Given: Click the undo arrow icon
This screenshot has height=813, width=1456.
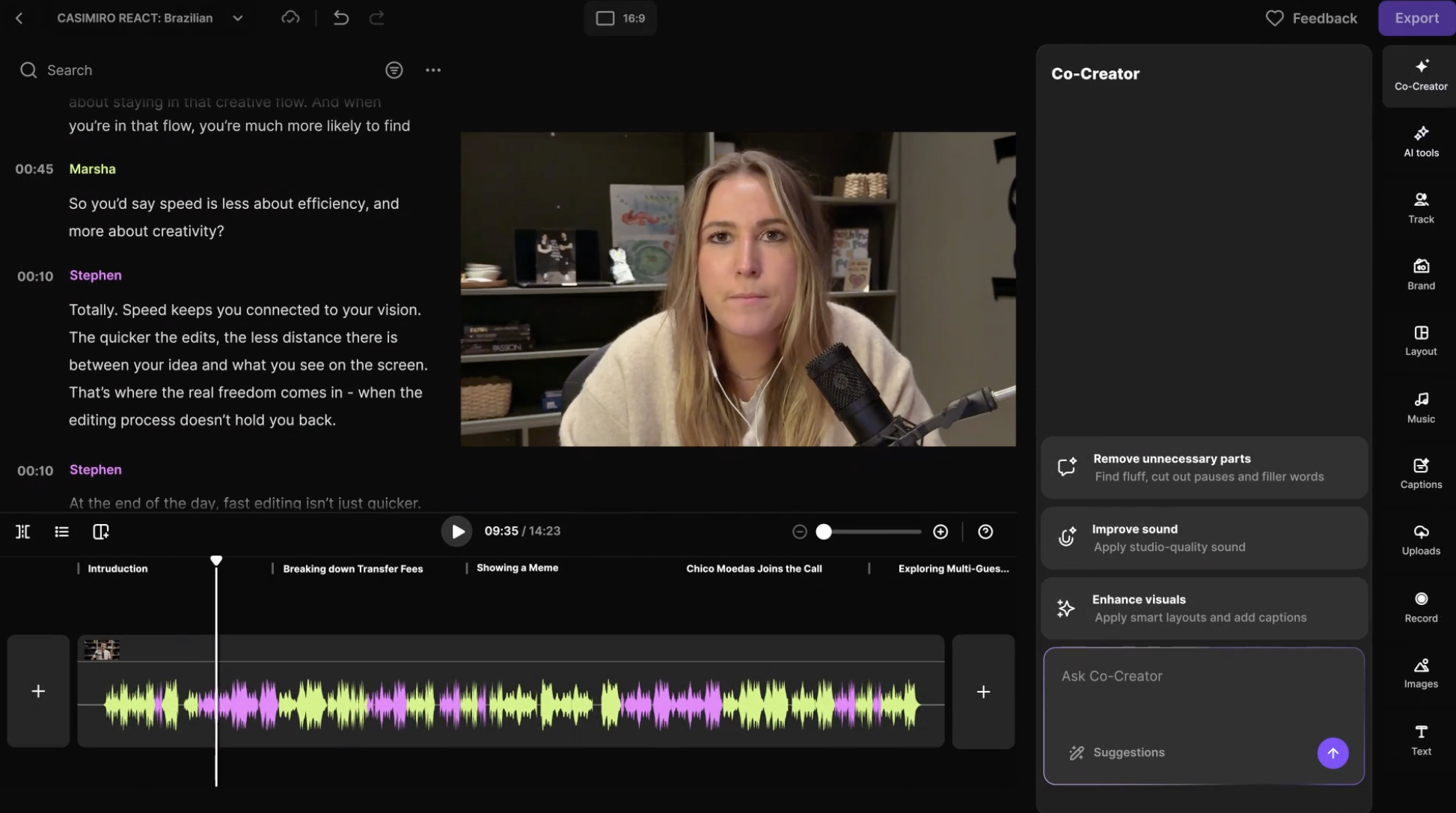Looking at the screenshot, I should tap(341, 18).
